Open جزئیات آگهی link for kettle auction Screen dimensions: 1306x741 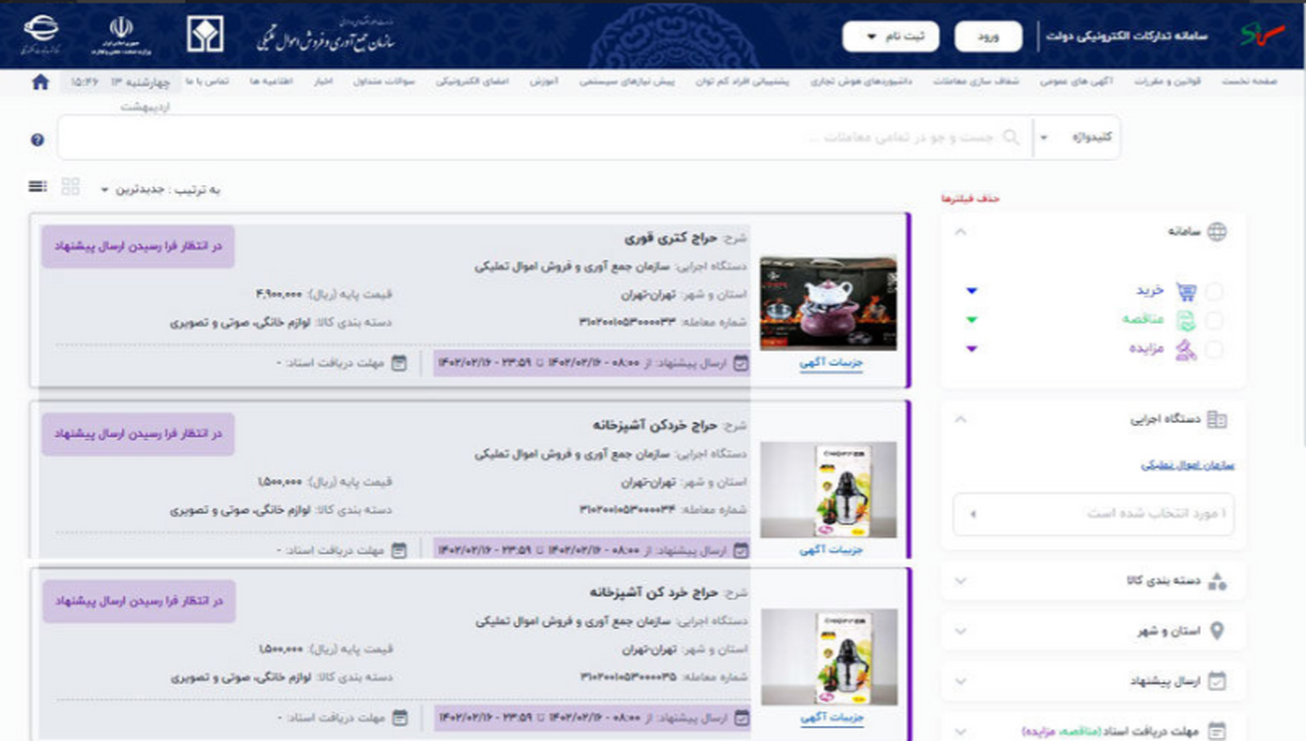click(x=830, y=363)
